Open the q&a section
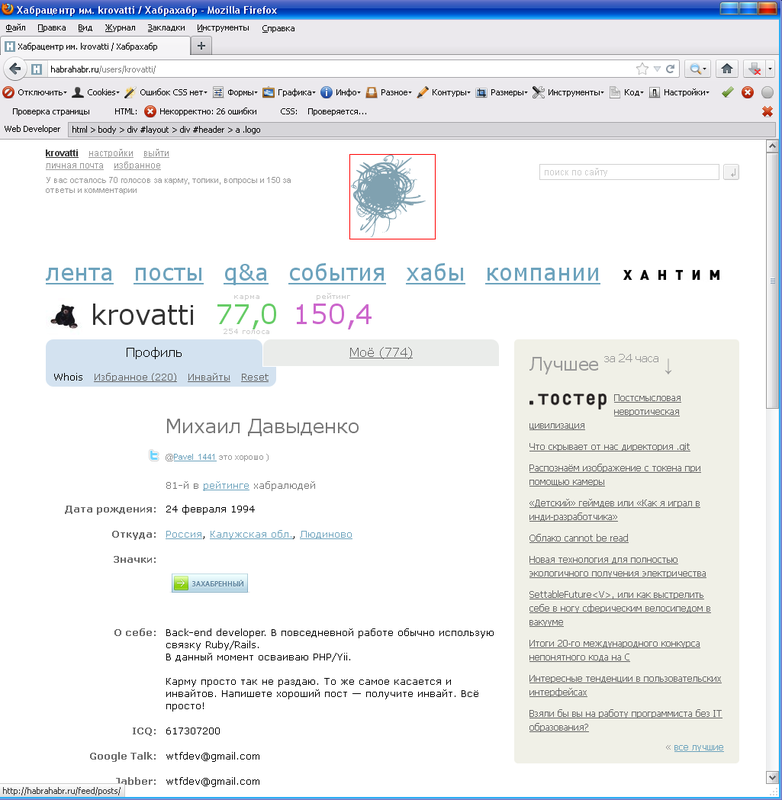The height and width of the screenshot is (800, 782). pyautogui.click(x=246, y=273)
